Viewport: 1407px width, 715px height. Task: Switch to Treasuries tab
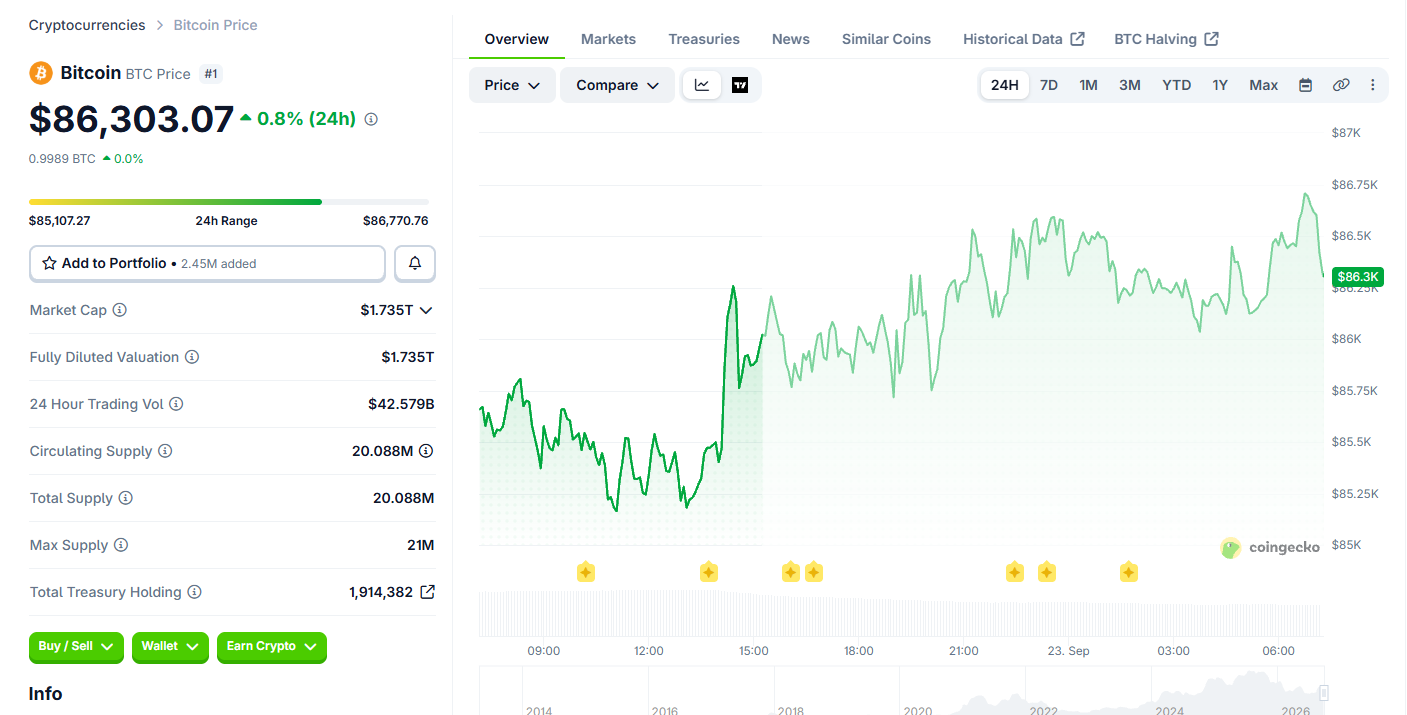click(704, 39)
